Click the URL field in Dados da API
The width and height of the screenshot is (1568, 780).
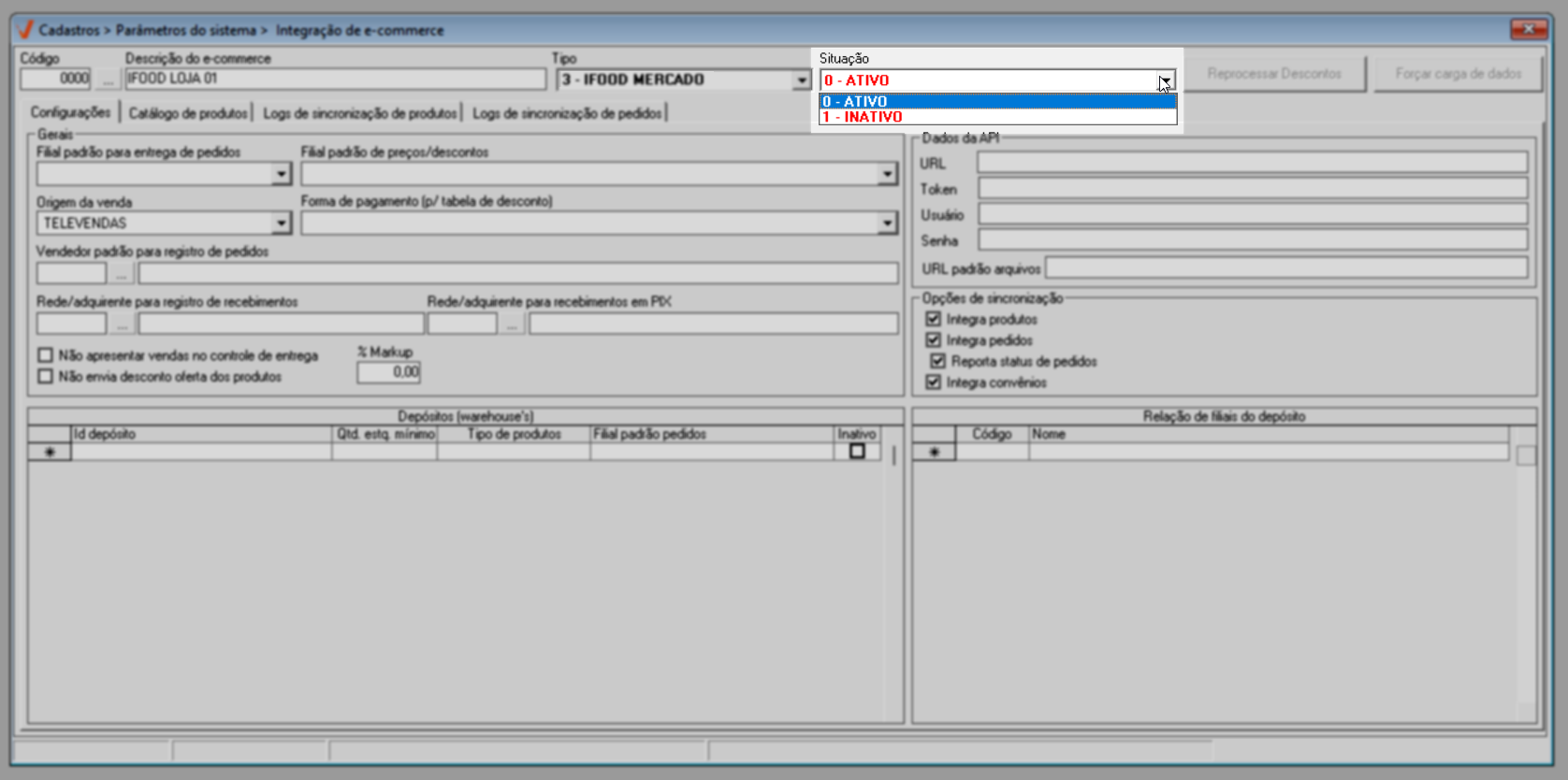[1252, 163]
